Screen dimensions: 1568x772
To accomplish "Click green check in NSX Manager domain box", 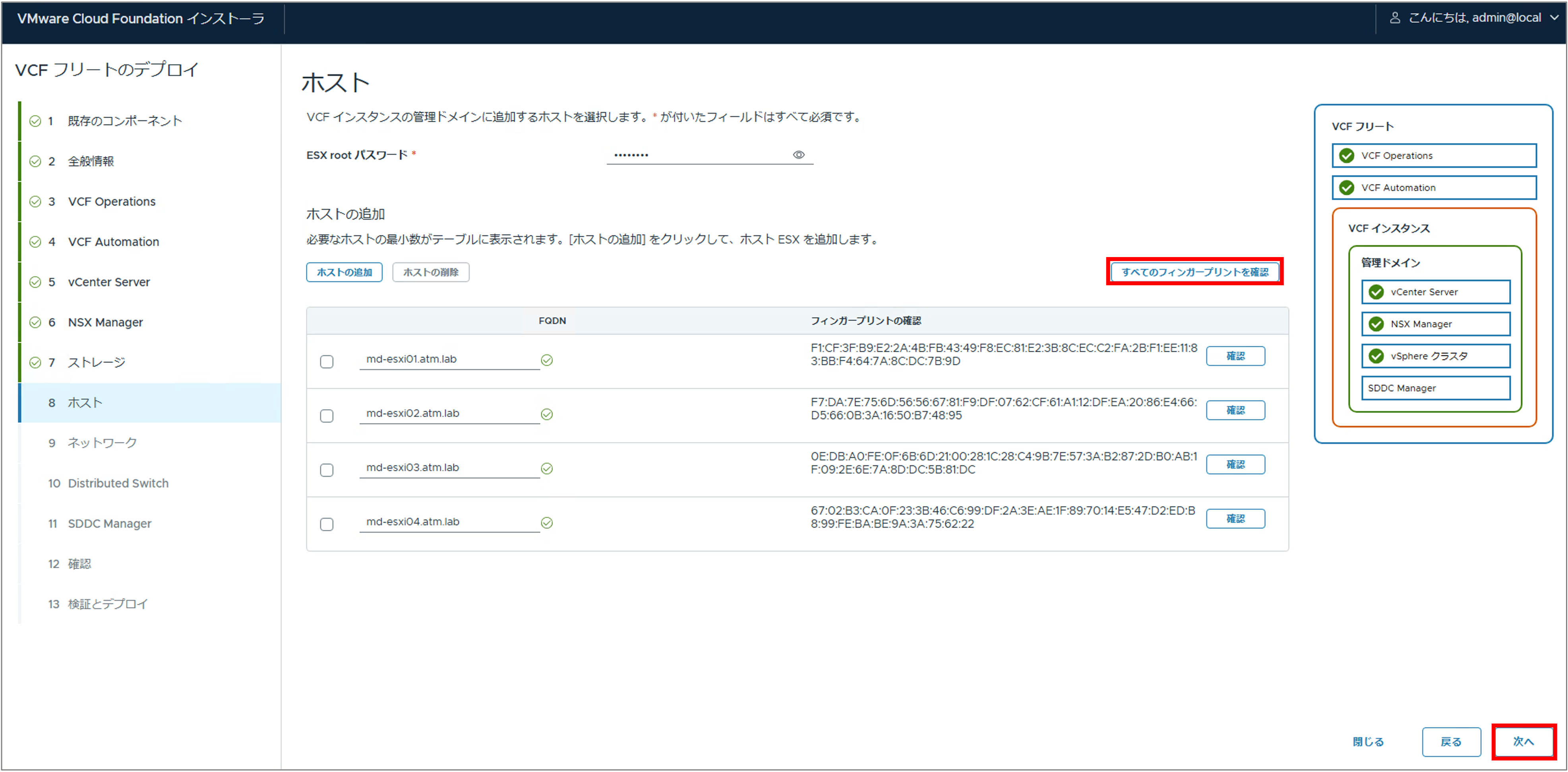I will click(1376, 324).
